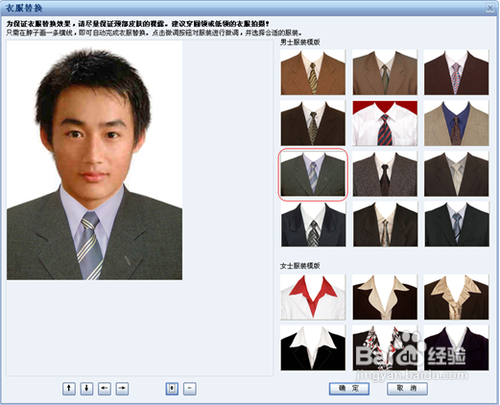This screenshot has width=500, height=405.
Task: Choose white shirt with red-blue striped tie
Action: click(x=385, y=123)
